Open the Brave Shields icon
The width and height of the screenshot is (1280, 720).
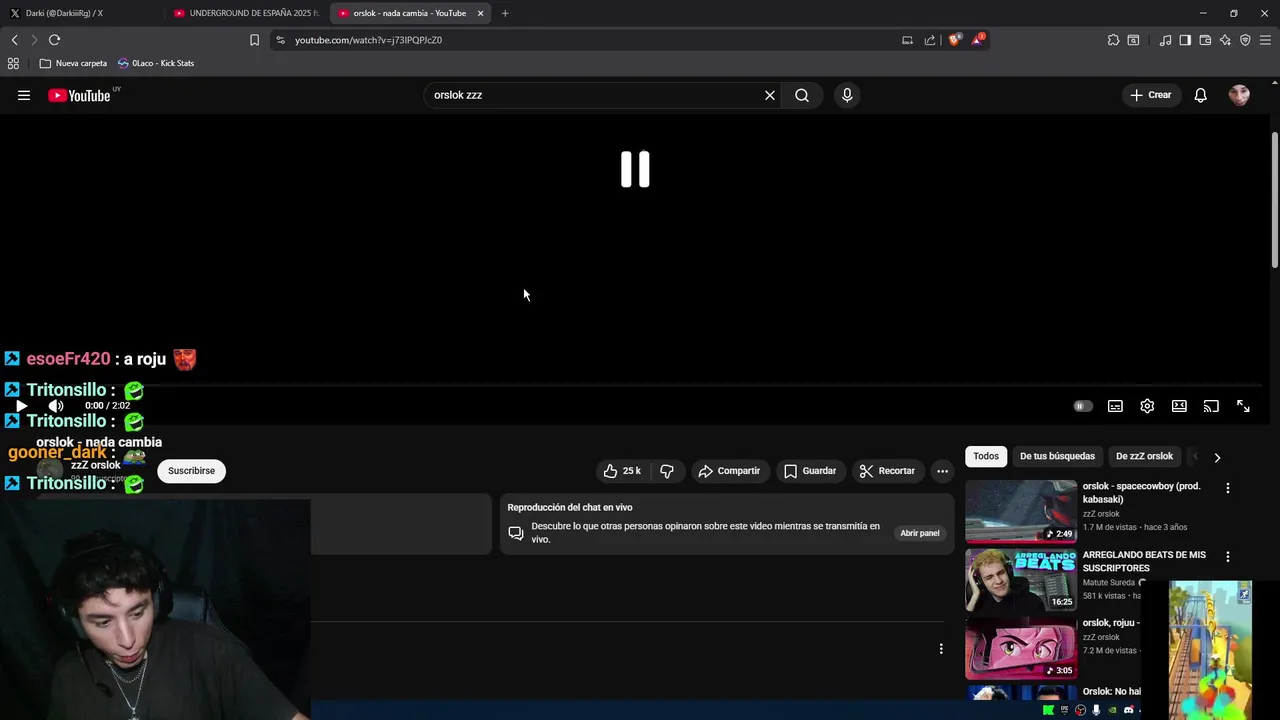pos(955,40)
